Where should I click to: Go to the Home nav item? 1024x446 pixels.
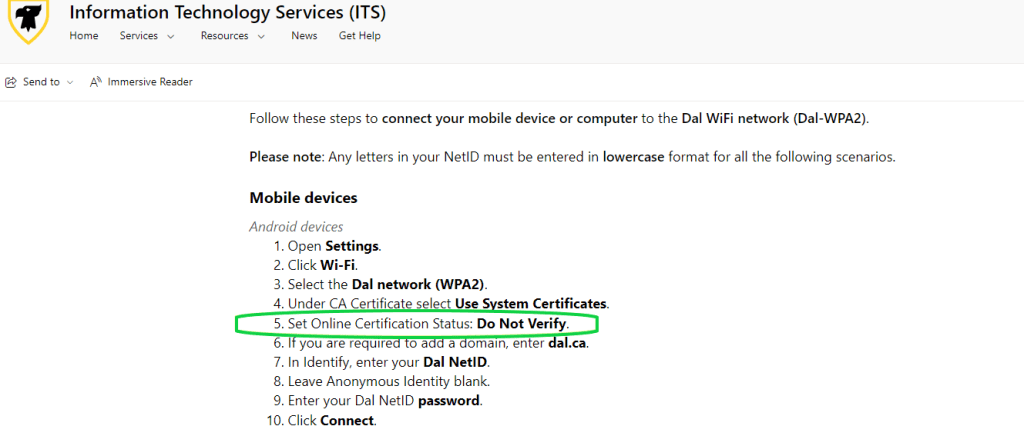[84, 36]
